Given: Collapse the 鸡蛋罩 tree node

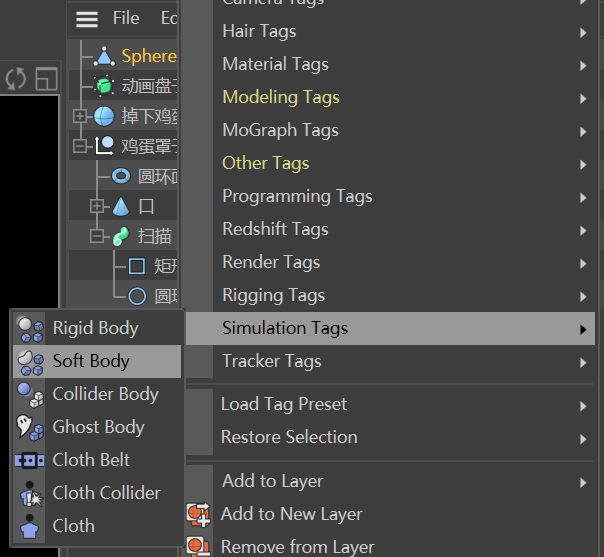Looking at the screenshot, I should click(80, 146).
